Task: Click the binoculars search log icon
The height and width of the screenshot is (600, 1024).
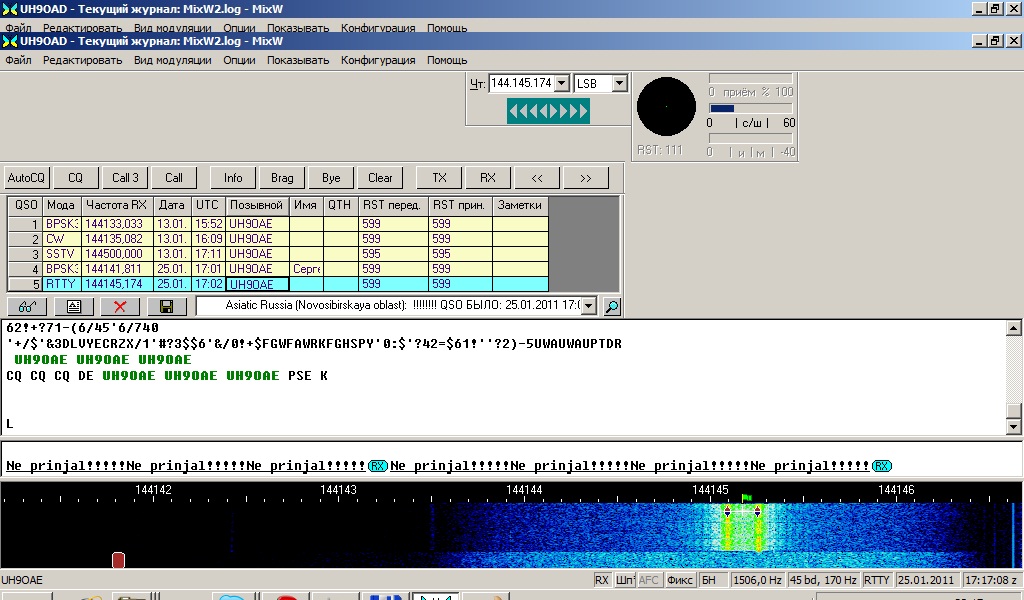Action: [x=27, y=306]
